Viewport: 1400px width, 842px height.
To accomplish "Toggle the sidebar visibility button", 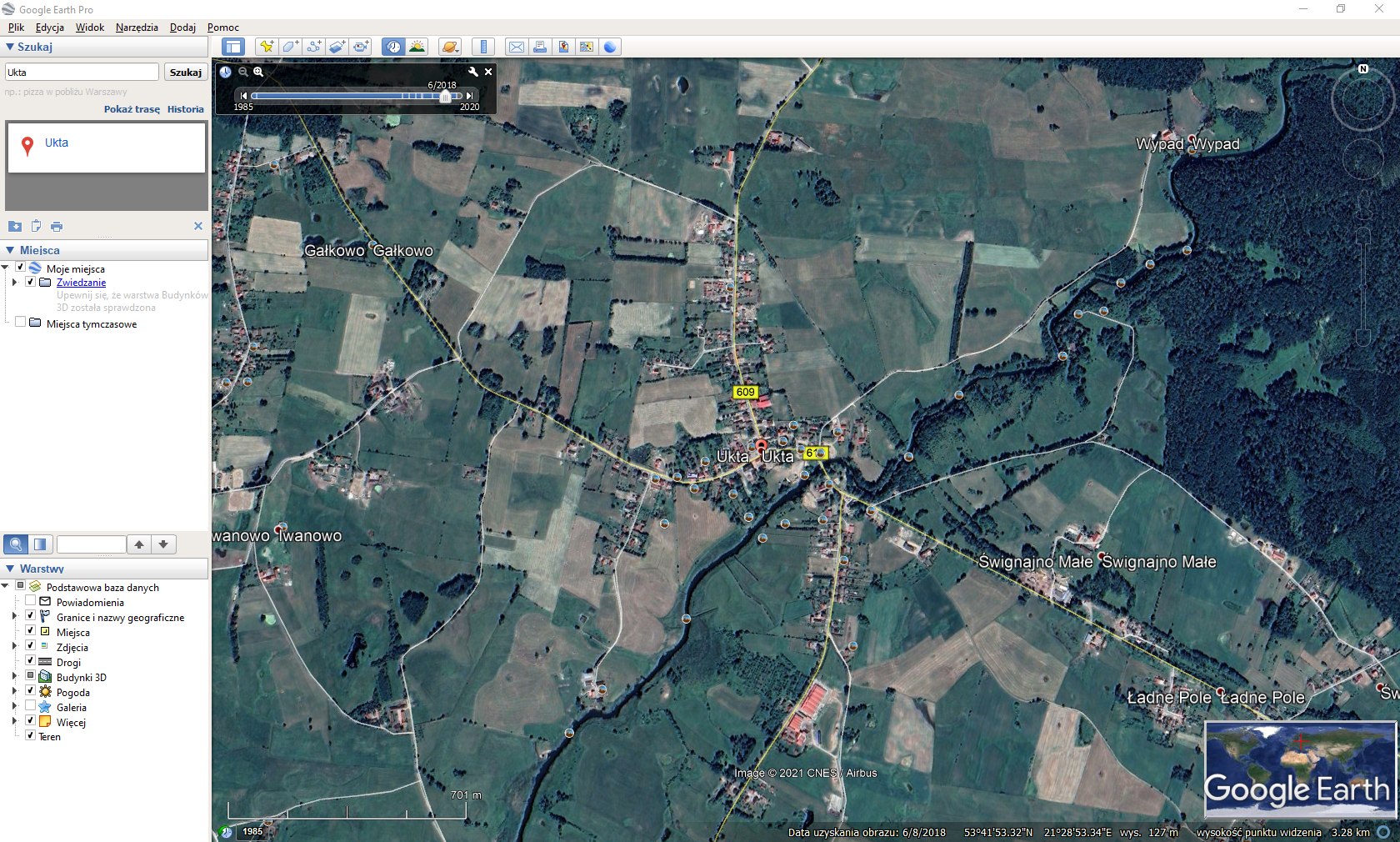I will pyautogui.click(x=233, y=47).
